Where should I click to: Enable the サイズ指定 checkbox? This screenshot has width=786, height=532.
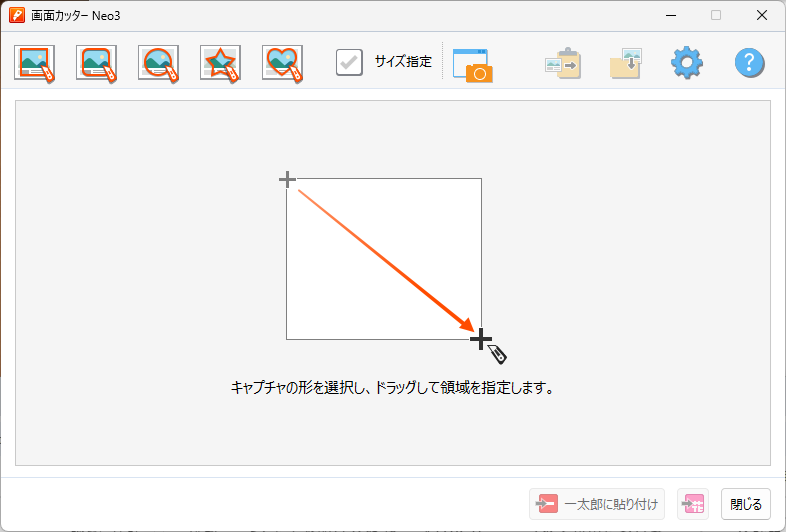point(349,62)
